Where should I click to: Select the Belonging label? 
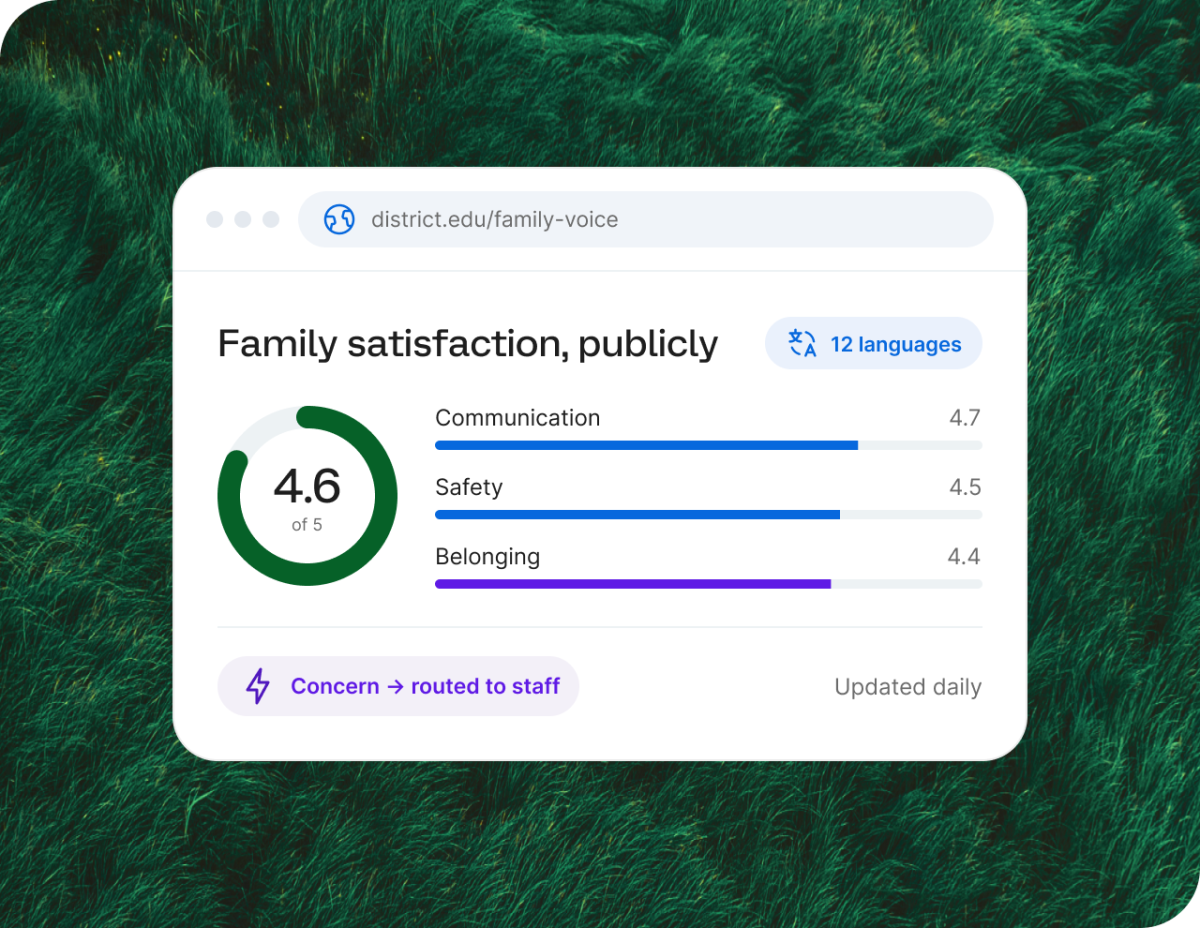487,557
